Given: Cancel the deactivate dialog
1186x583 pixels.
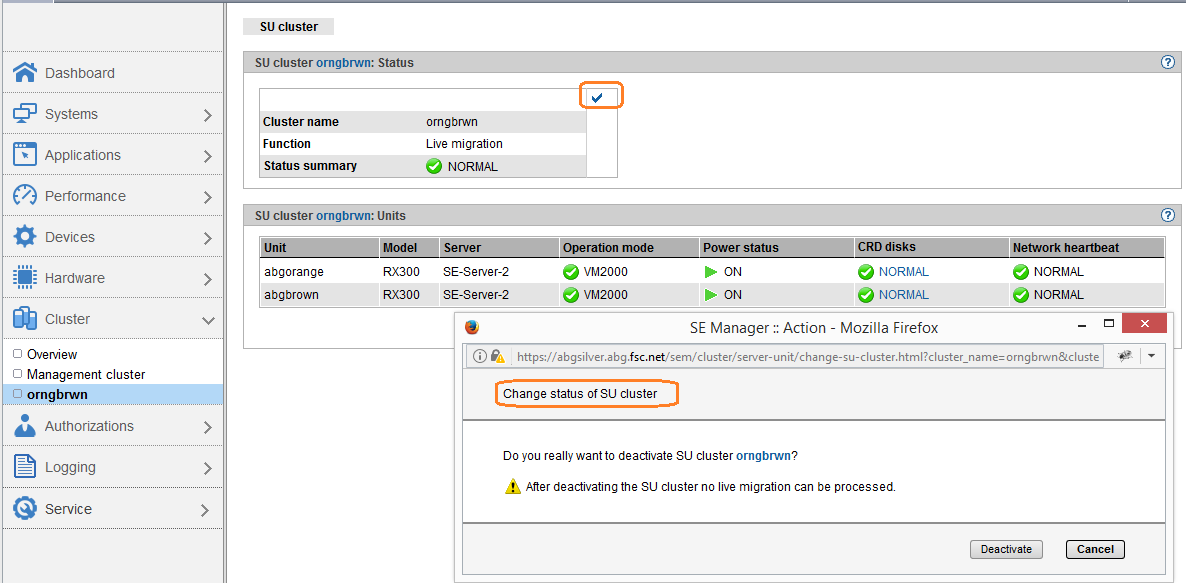Looking at the screenshot, I should [1095, 549].
